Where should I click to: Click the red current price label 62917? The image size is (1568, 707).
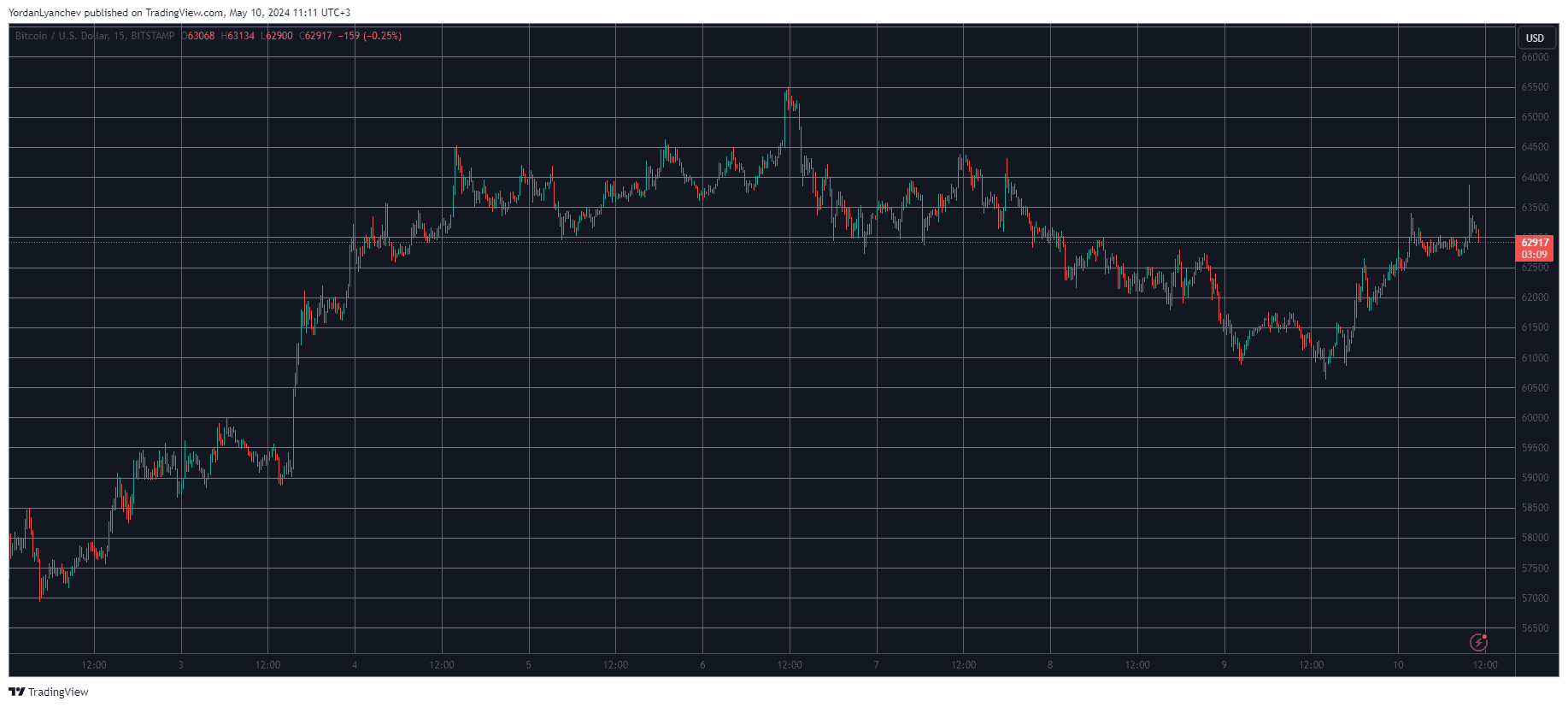pyautogui.click(x=1535, y=243)
